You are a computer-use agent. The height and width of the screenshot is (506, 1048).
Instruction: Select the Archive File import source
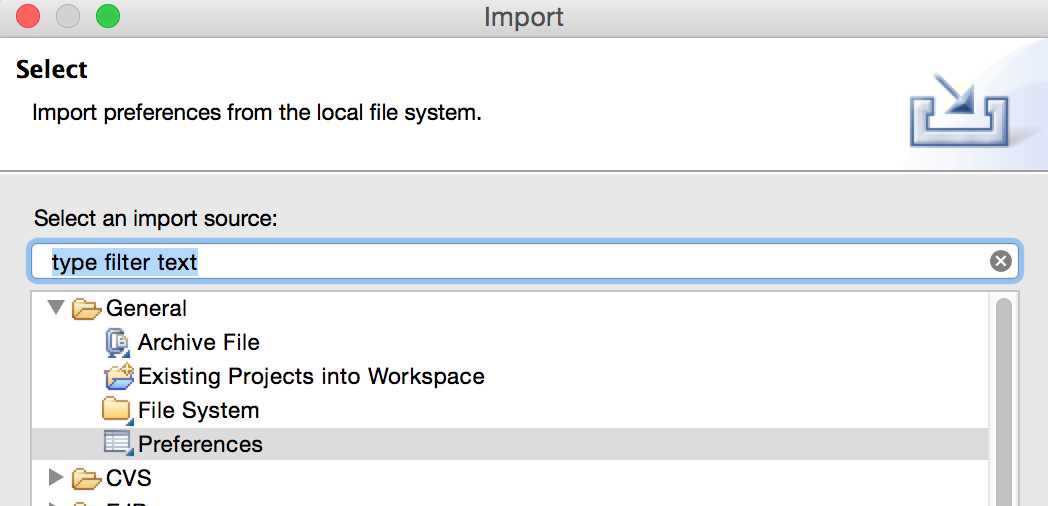coord(198,342)
